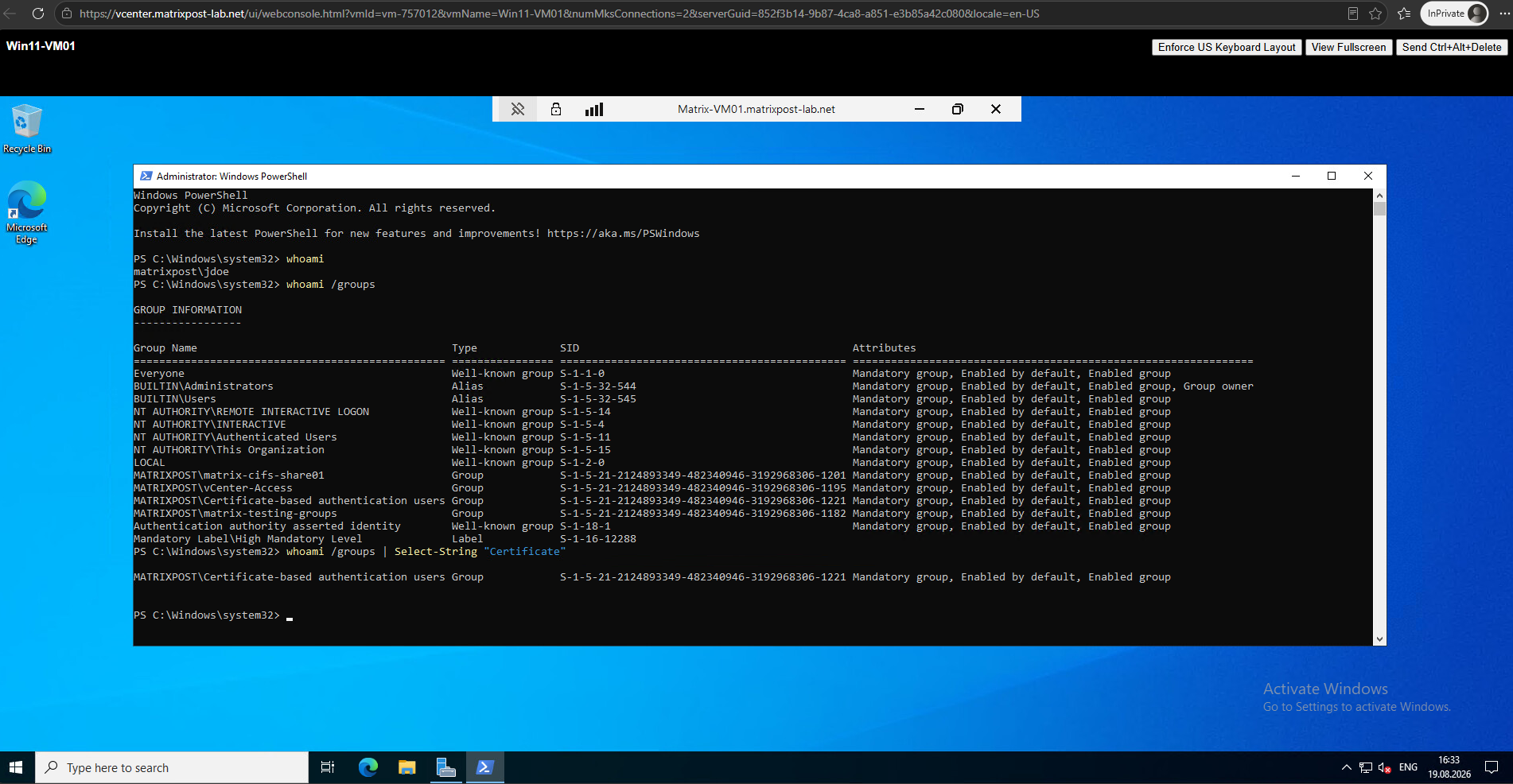Open the reader view icon in address bar
The width and height of the screenshot is (1513, 784).
point(1352,14)
